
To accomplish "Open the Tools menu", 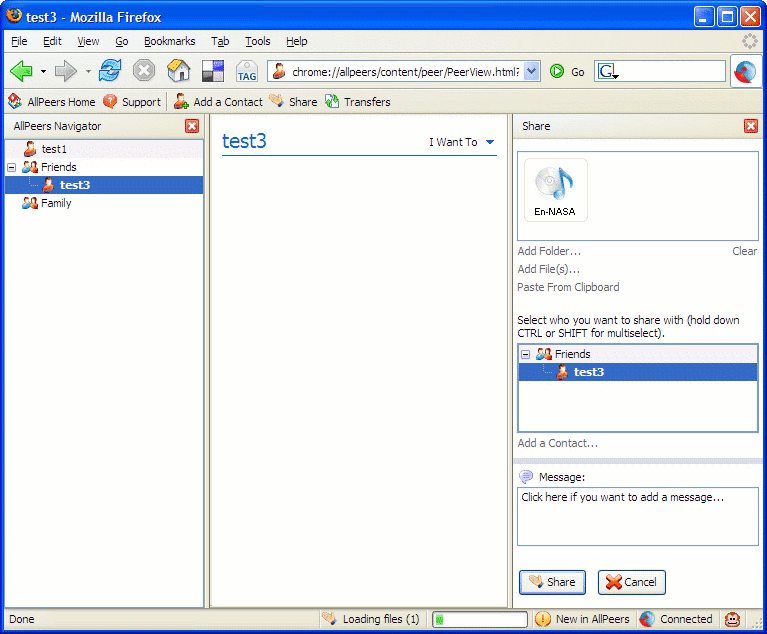I will click(258, 41).
